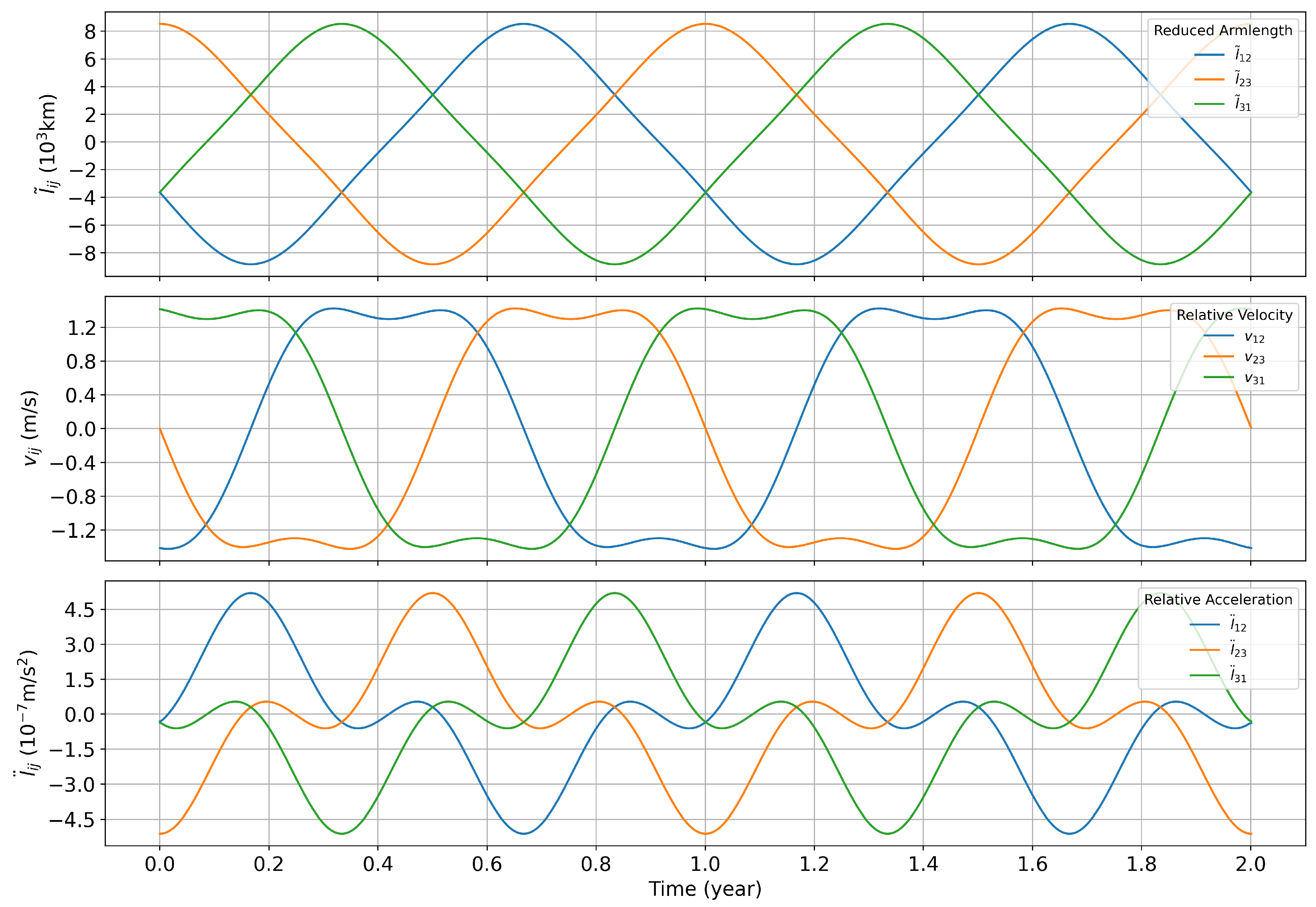
Task: Click the acceleration plot y-tick label 3.0
Action: 80,645
